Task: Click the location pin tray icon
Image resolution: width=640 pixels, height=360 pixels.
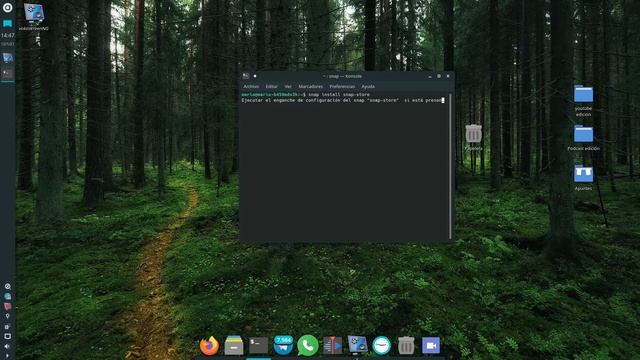Action: point(7,316)
